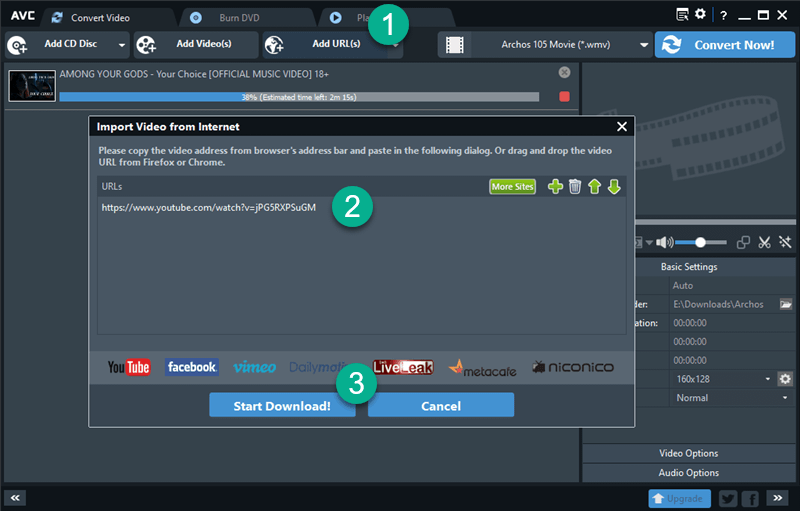Select the youtube.com URL entry
This screenshot has height=511, width=800.
click(x=209, y=208)
